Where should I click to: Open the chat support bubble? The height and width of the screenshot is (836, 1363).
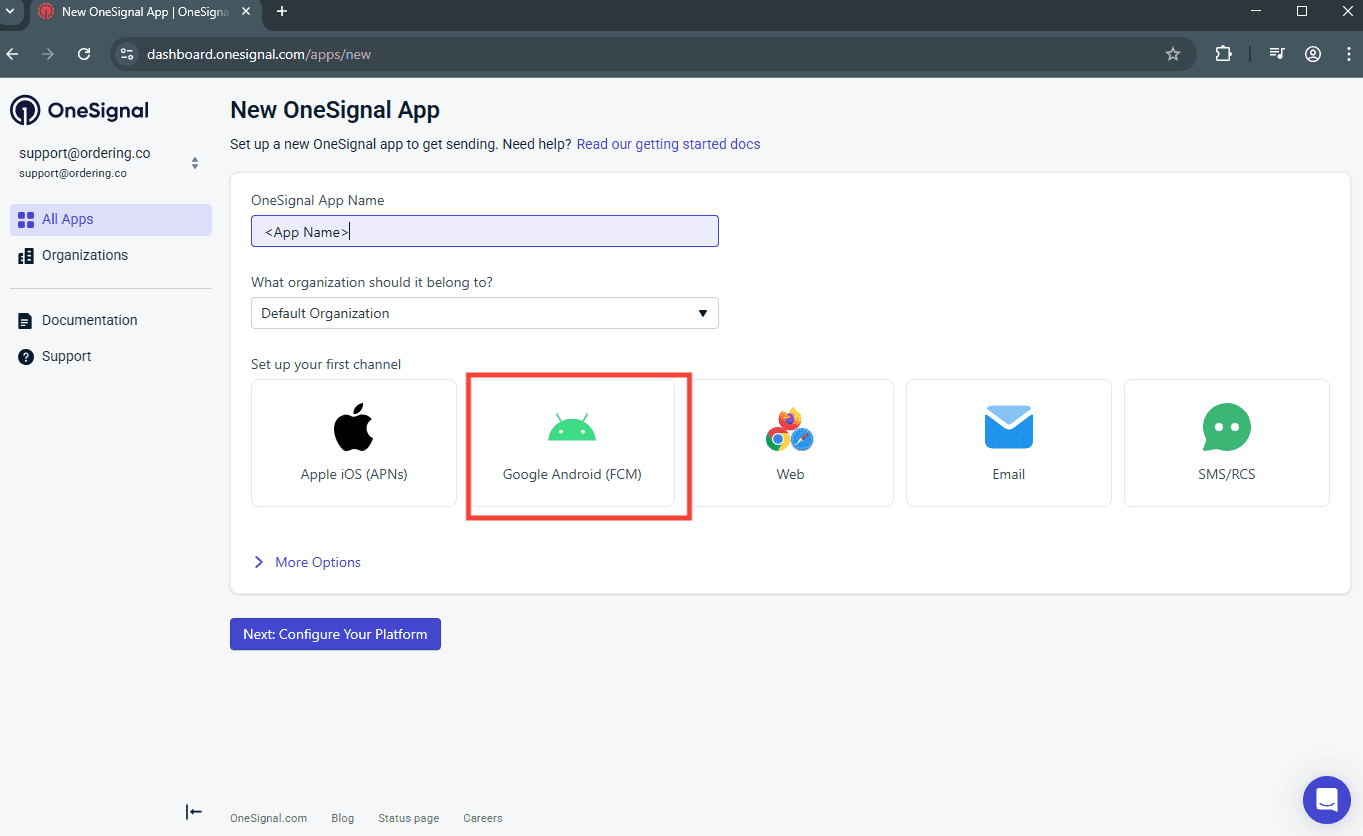(1327, 800)
